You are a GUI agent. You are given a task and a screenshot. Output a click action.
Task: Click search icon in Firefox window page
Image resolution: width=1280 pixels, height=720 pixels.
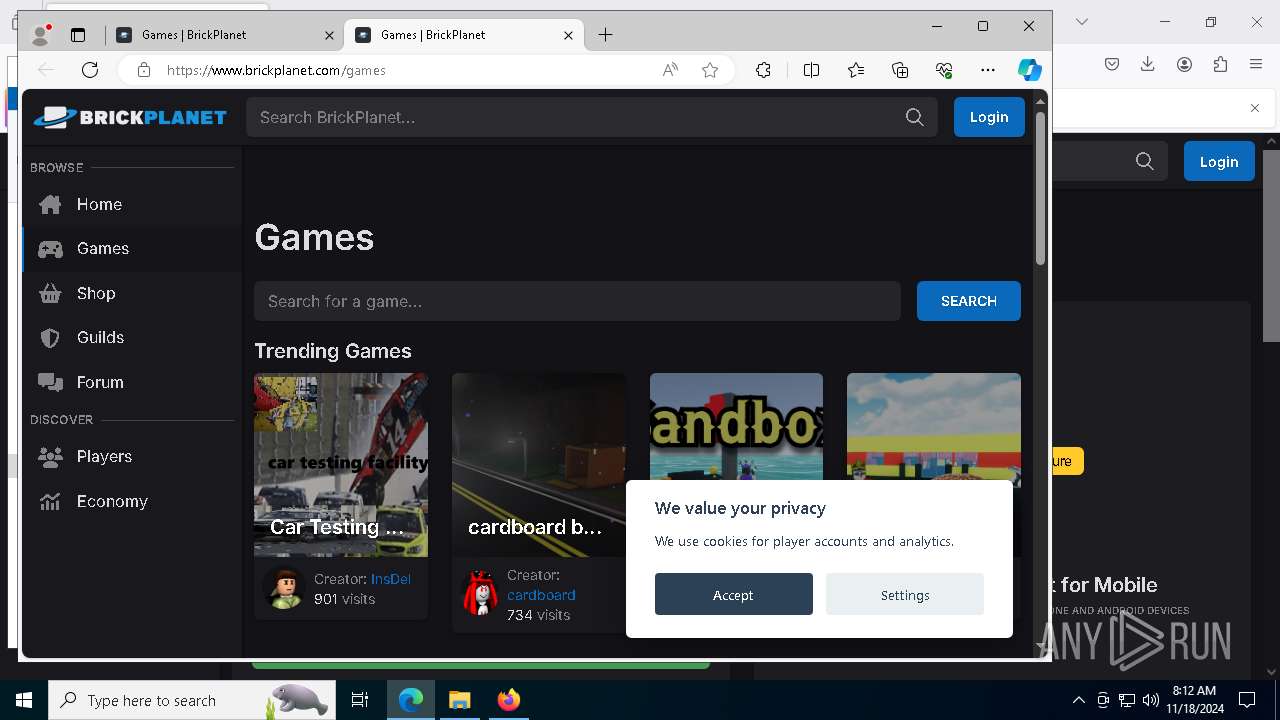pos(1145,162)
